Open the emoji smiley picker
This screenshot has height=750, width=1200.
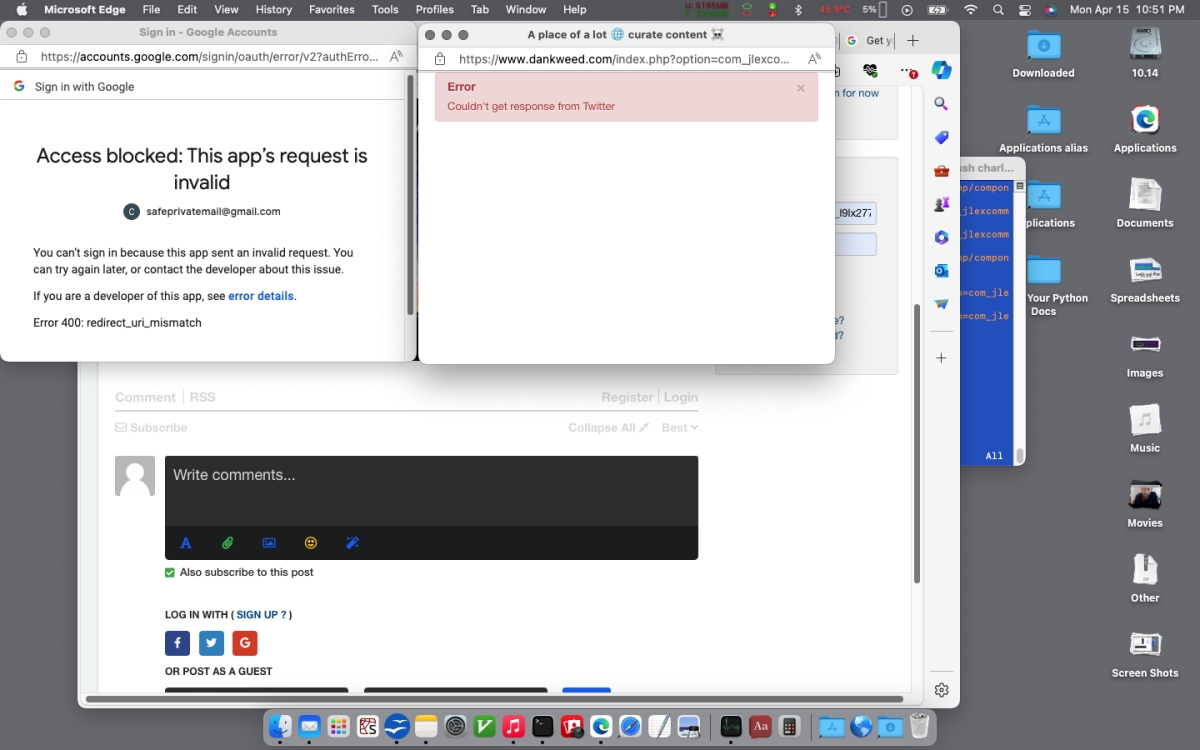(x=311, y=543)
